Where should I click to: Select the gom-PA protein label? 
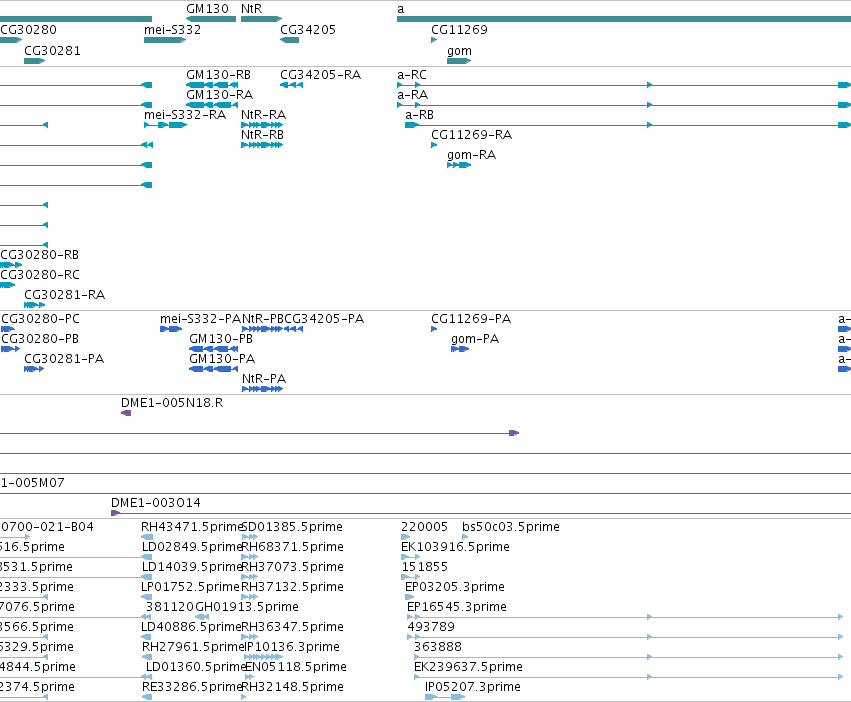click(x=475, y=339)
